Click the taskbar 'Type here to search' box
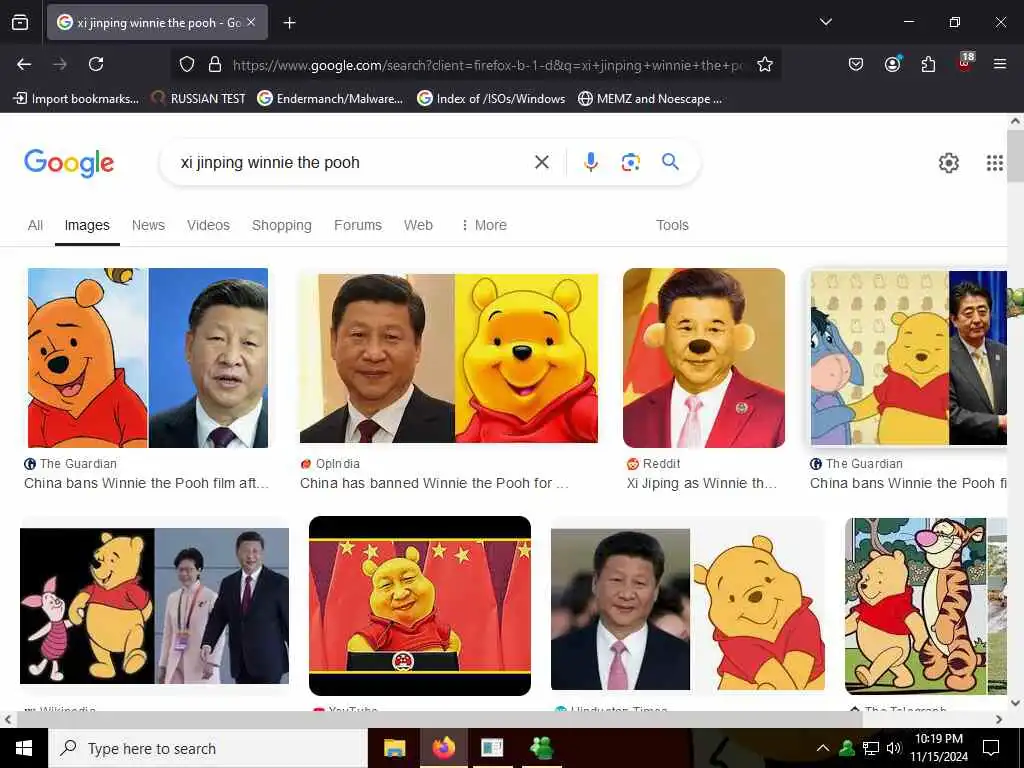The image size is (1024, 768). [208, 748]
